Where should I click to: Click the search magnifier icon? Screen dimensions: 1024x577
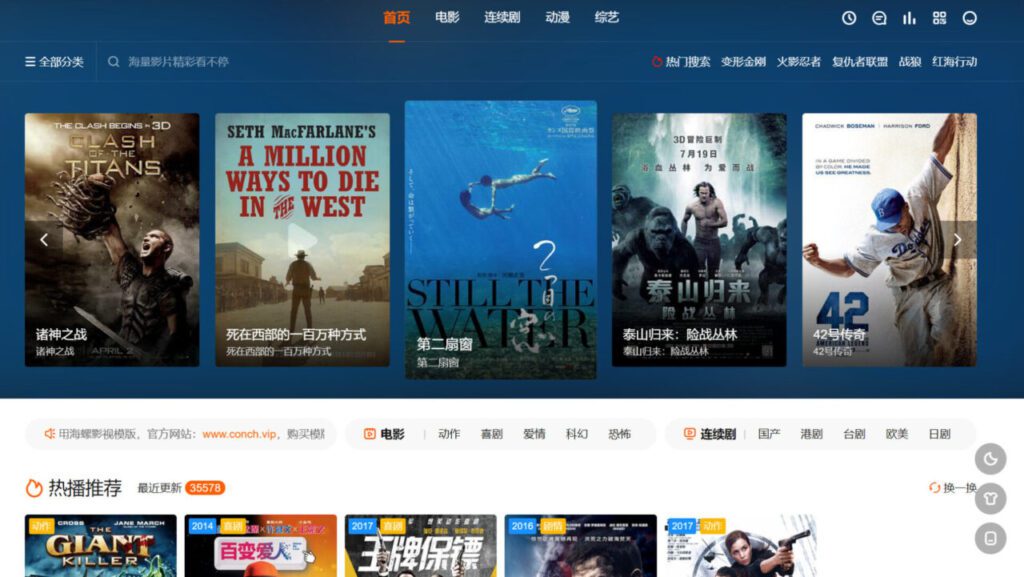(x=114, y=62)
